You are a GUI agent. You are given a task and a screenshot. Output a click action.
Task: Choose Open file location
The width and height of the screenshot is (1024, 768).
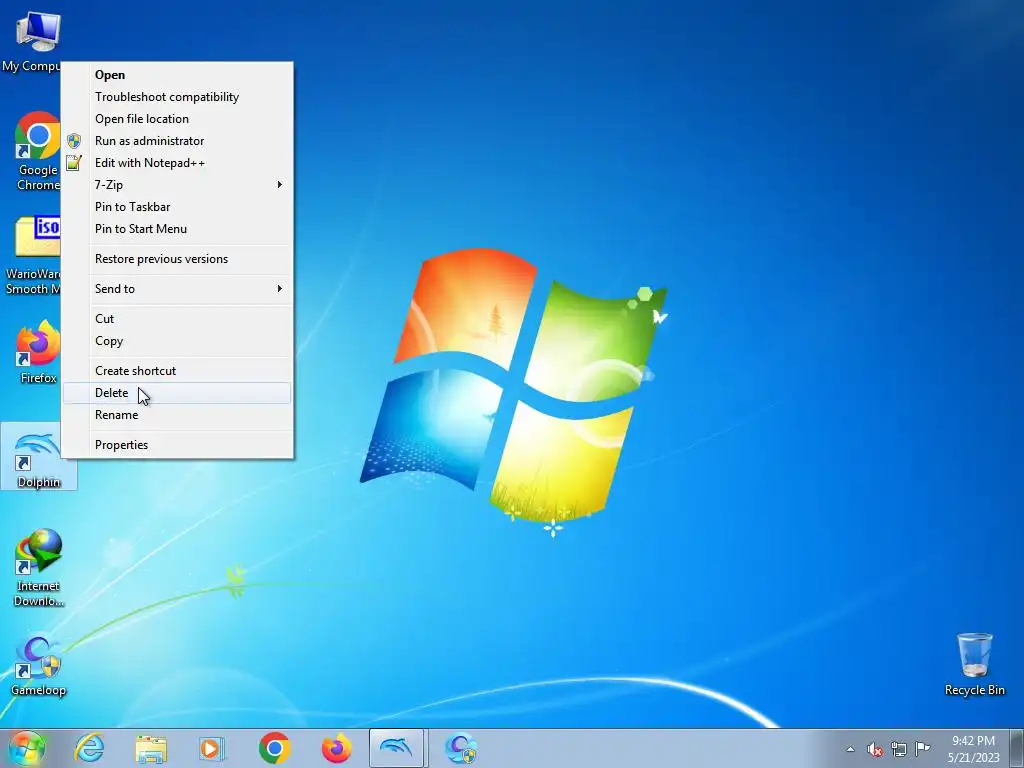(177, 119)
